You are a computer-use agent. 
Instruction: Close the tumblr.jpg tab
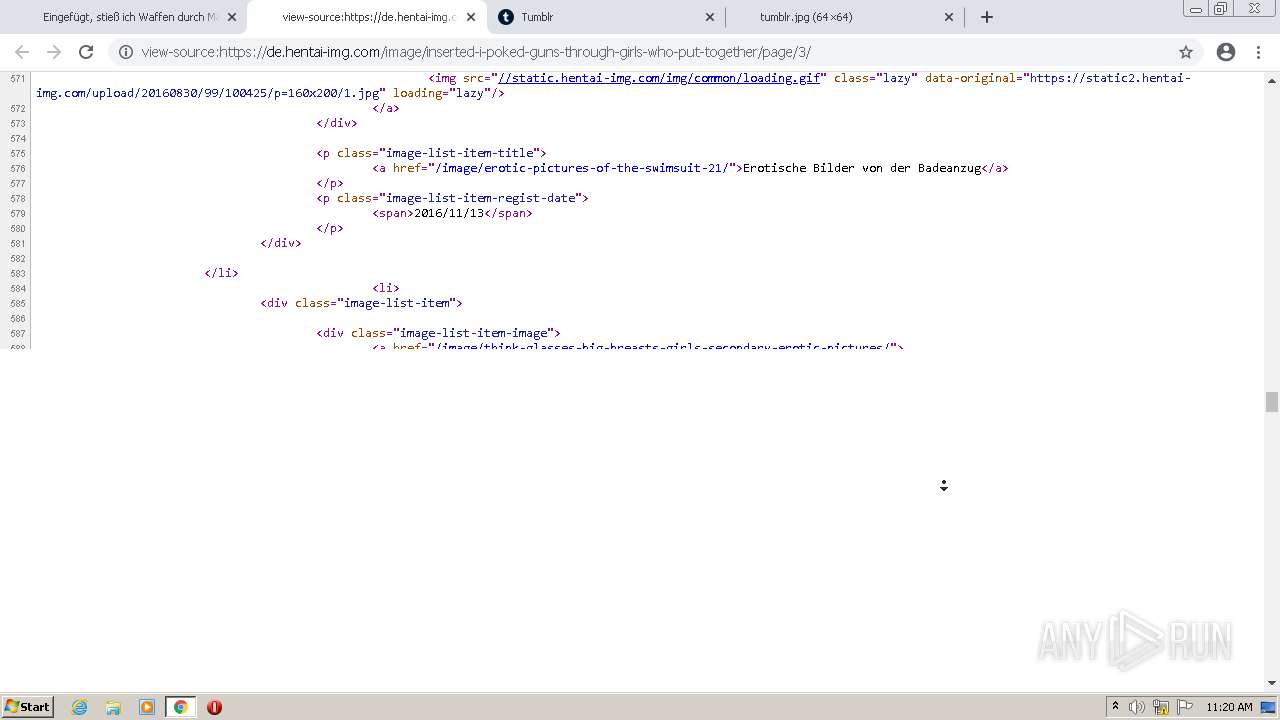949,17
